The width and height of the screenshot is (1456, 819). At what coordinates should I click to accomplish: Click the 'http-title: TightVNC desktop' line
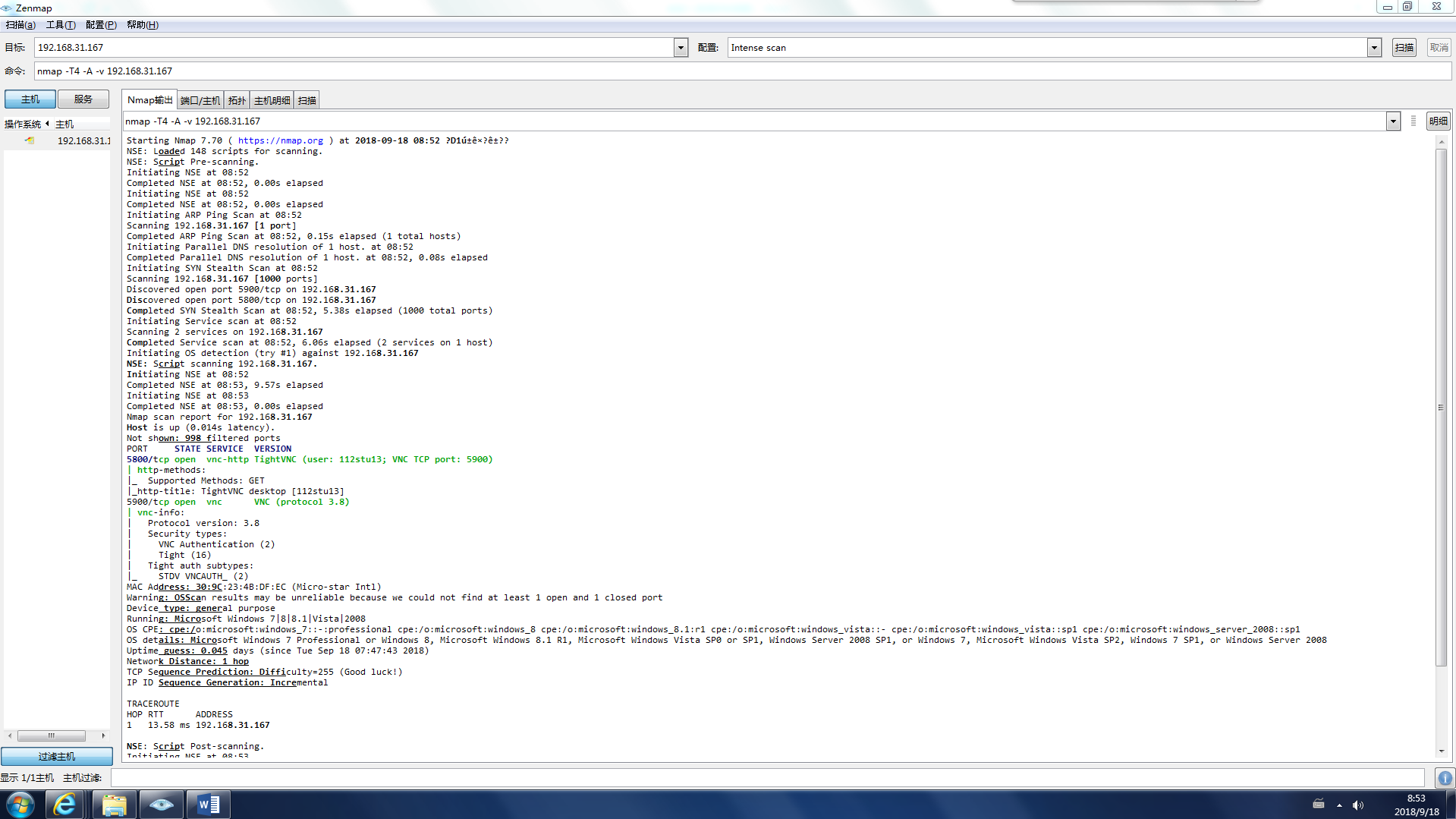[236, 491]
